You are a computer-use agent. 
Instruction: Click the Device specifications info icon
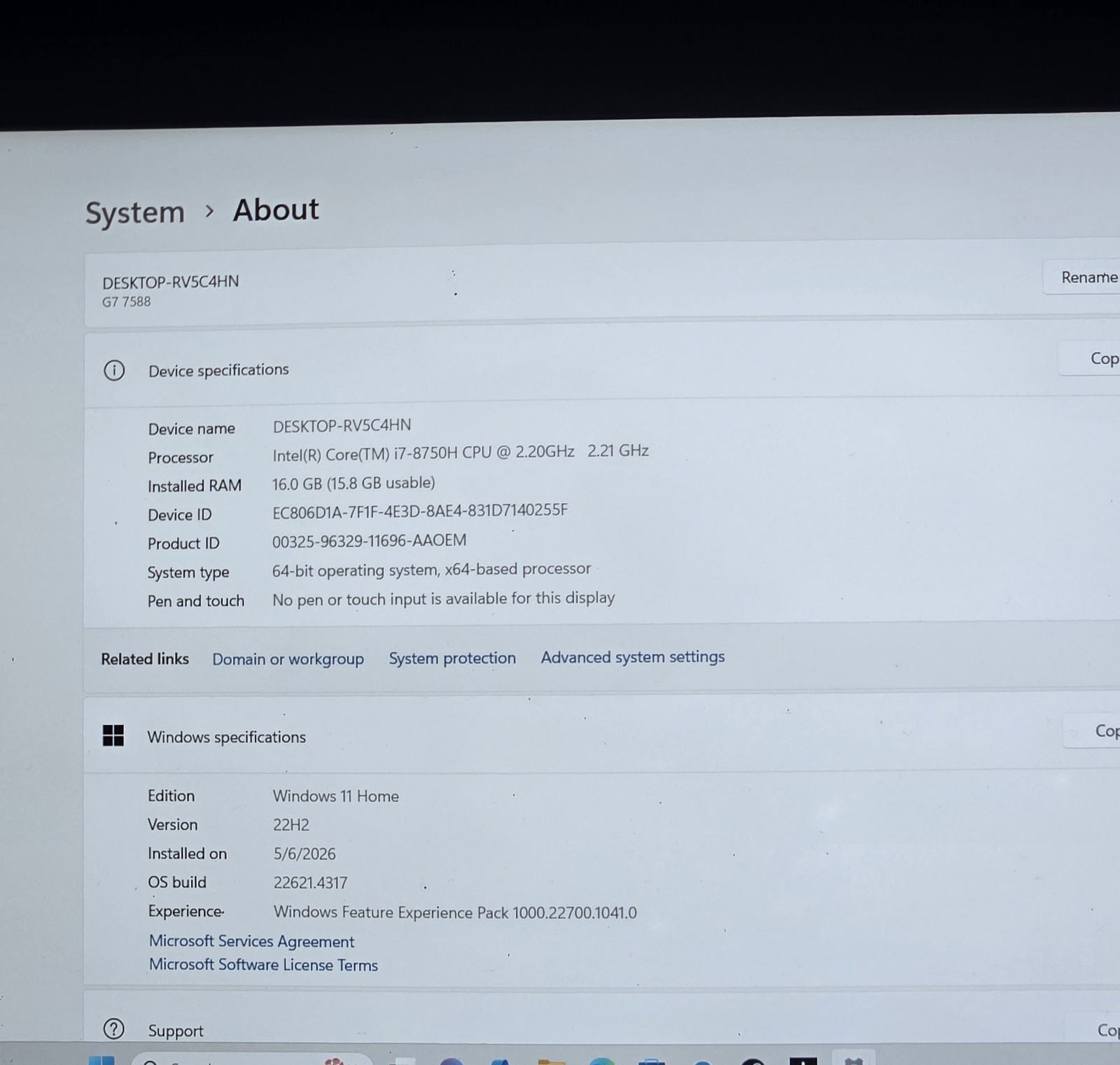click(x=114, y=370)
